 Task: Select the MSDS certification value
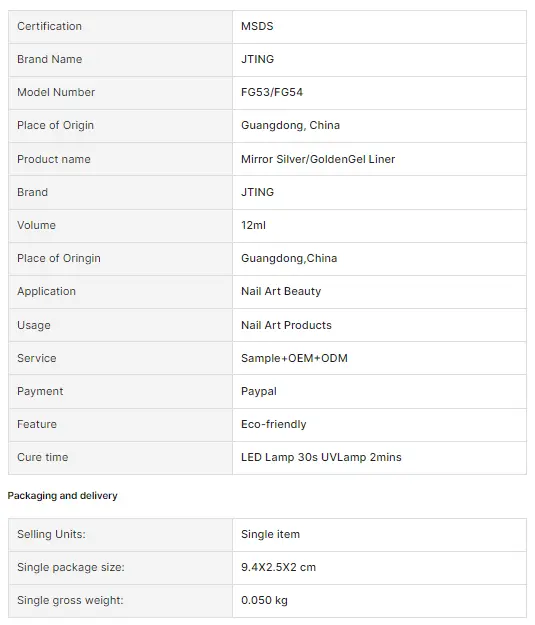click(x=257, y=26)
